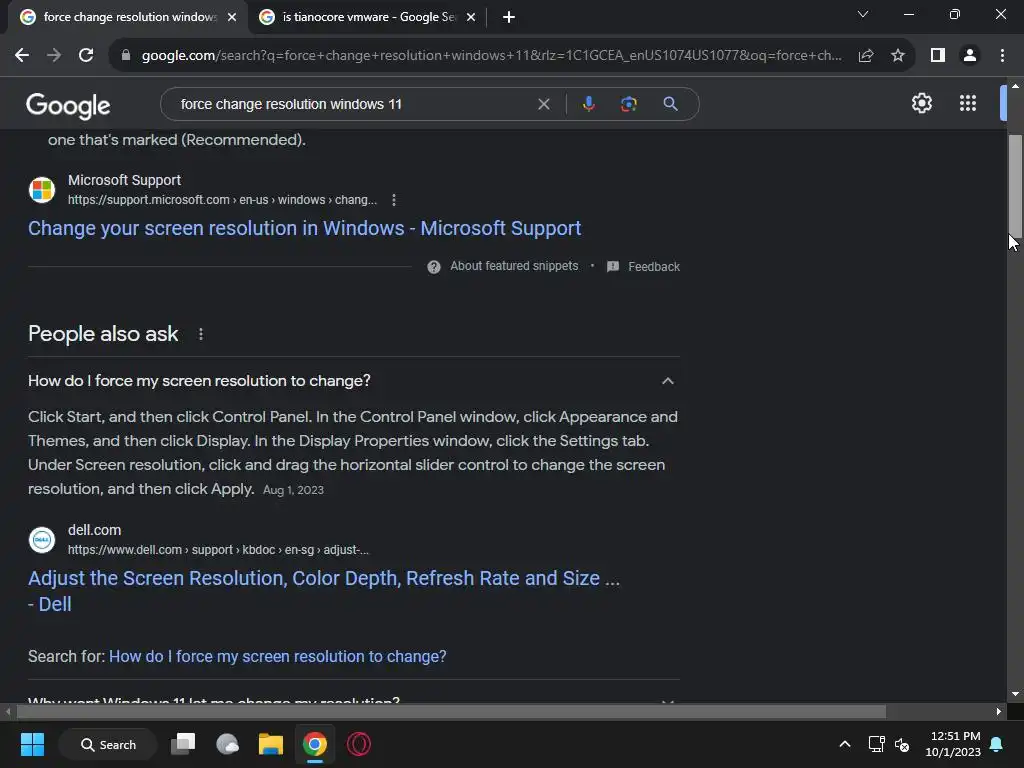Open Change your screen resolution Microsoft link
1024x768 pixels.
click(304, 229)
